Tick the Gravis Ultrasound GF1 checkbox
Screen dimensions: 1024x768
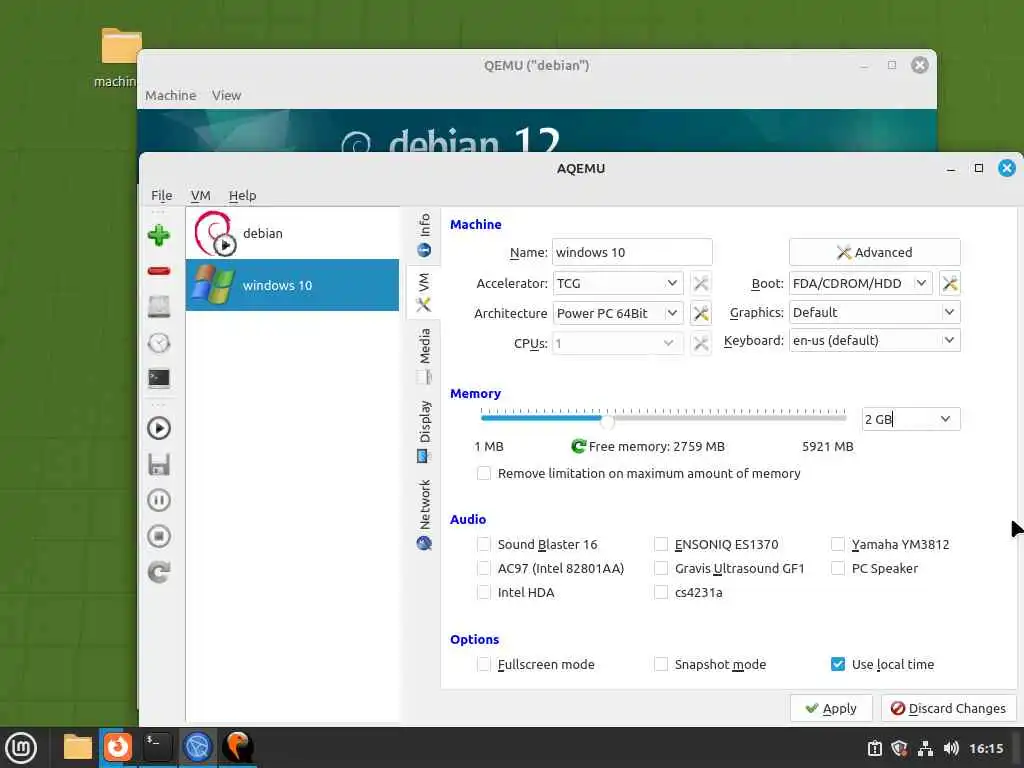[x=661, y=568]
